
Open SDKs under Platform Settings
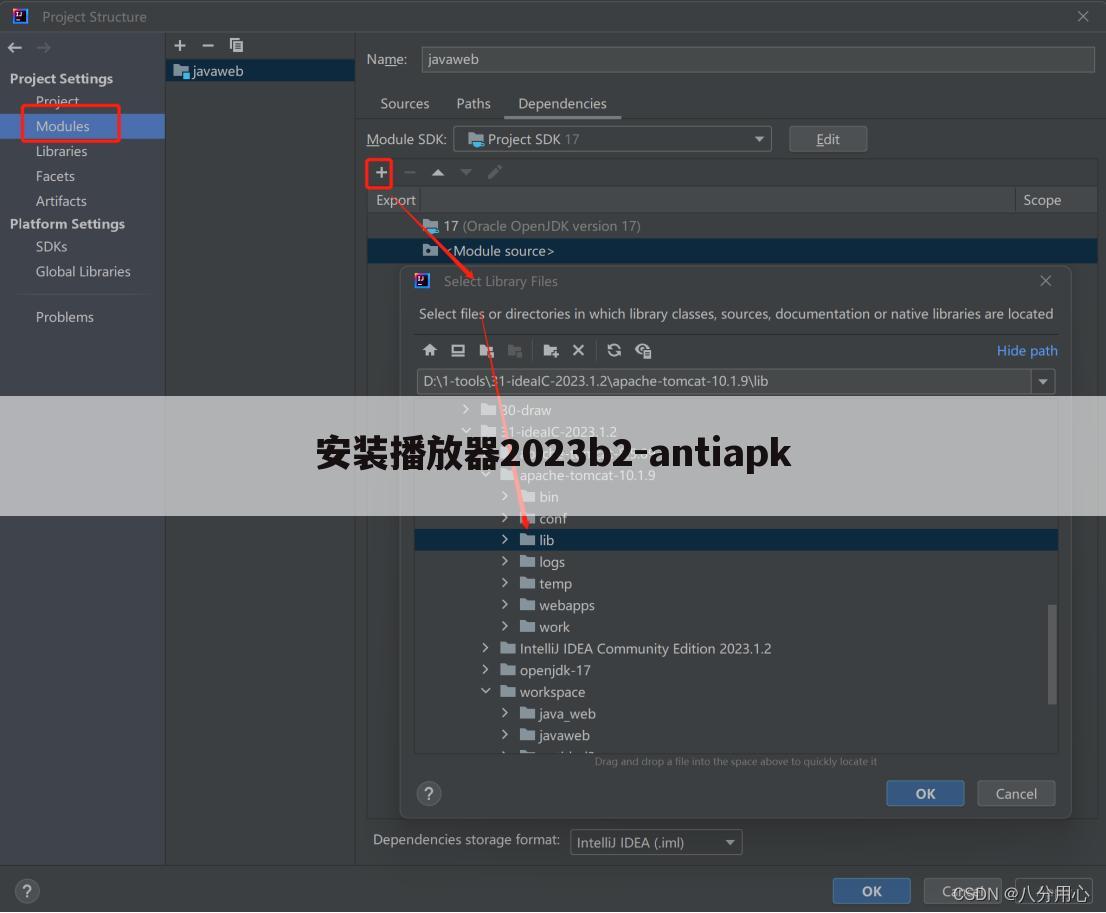(51, 247)
